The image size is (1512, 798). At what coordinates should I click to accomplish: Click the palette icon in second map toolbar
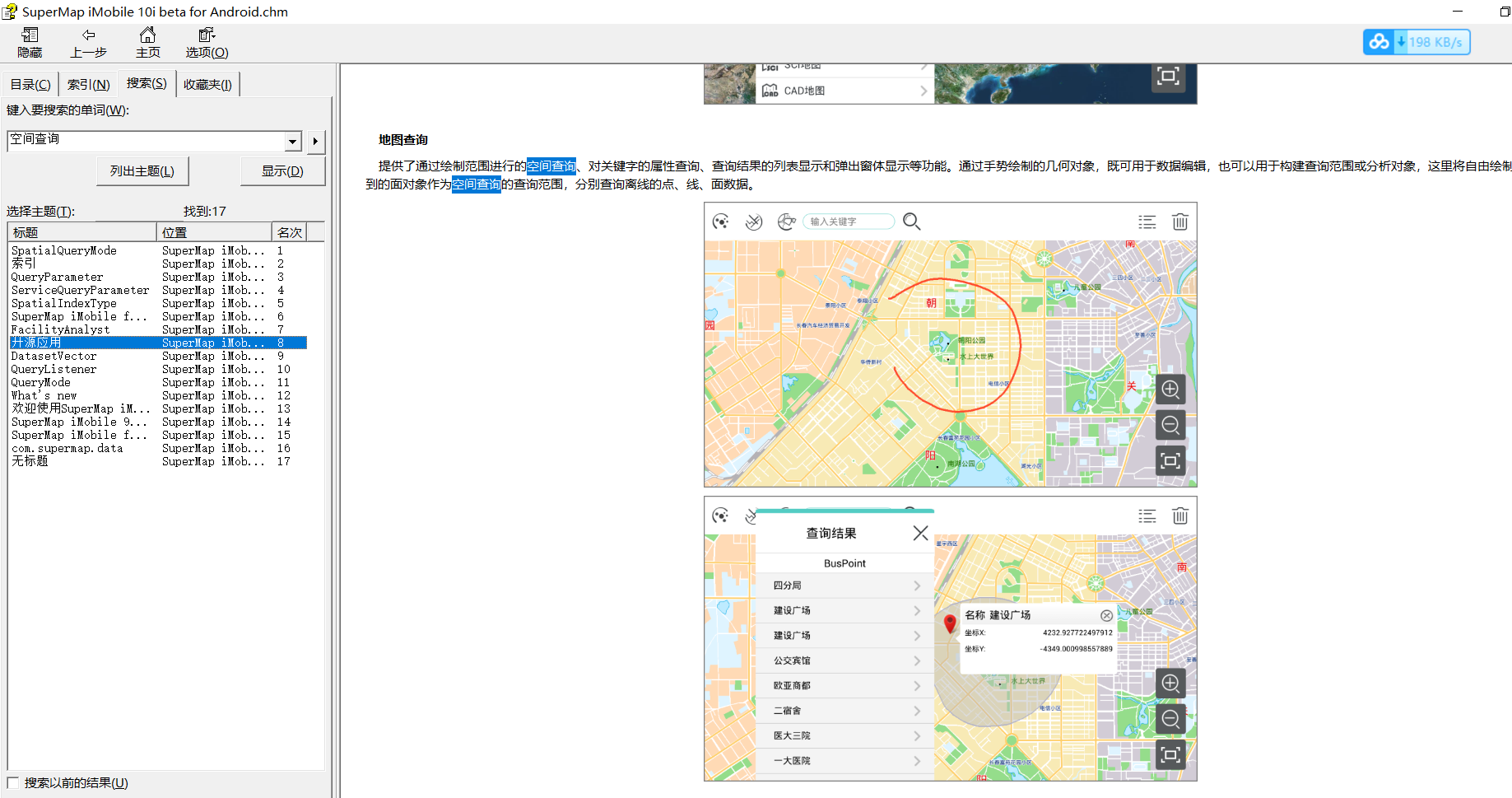click(x=721, y=516)
